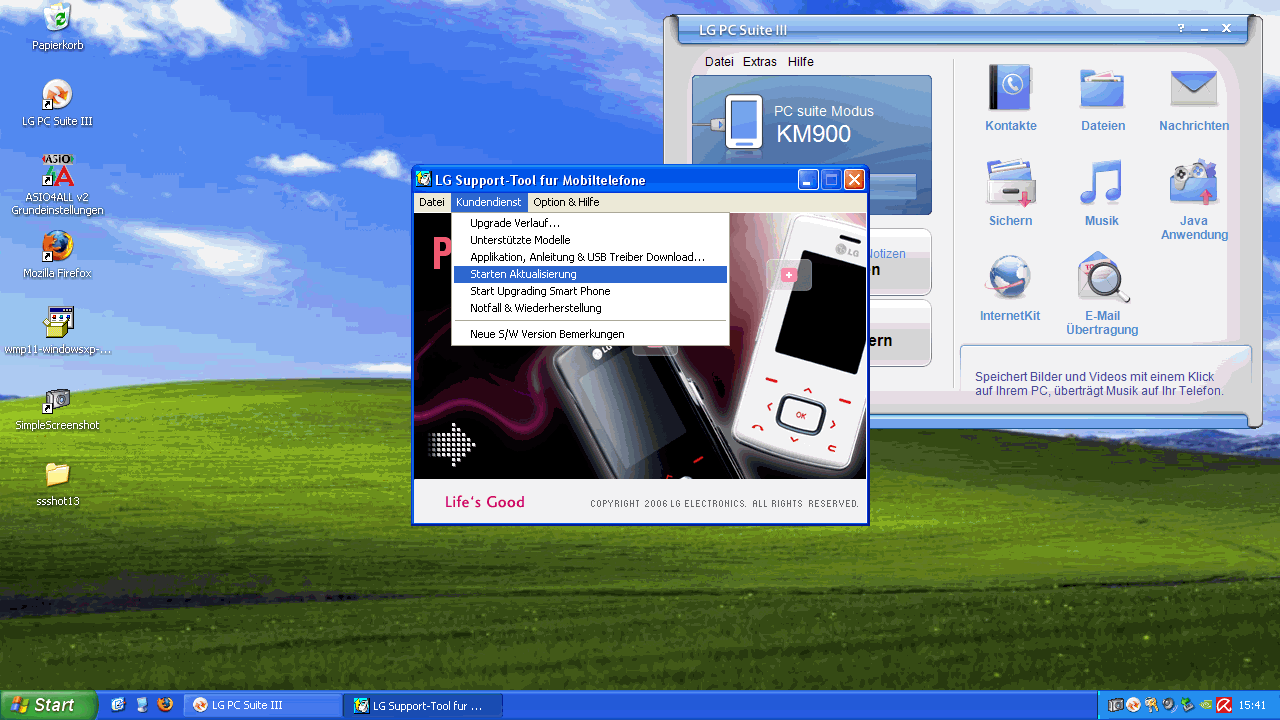Image resolution: width=1280 pixels, height=720 pixels.
Task: Click Safely Remove Hardware tray icon
Action: [x=1187, y=705]
